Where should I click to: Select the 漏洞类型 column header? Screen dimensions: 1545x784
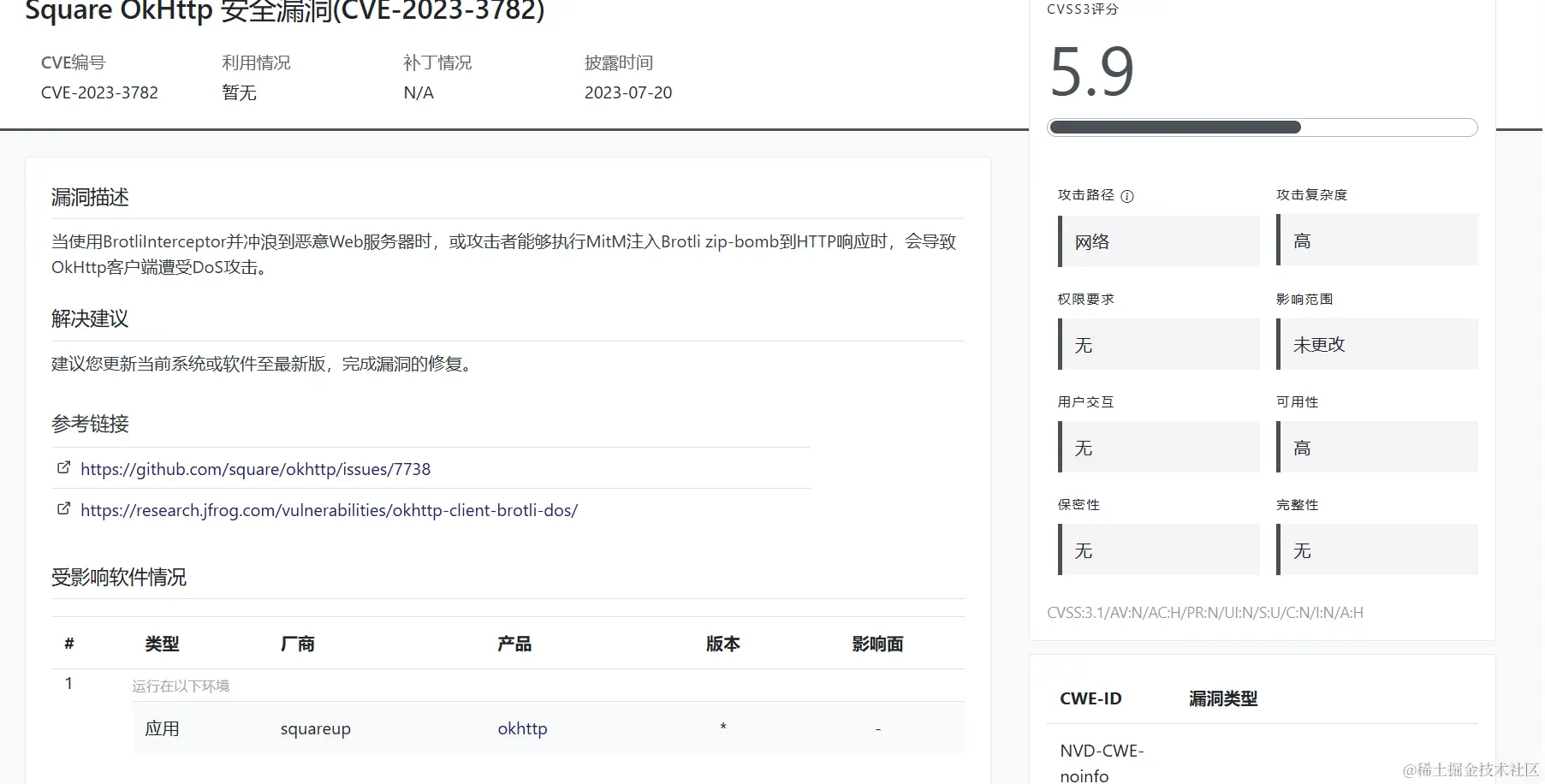[x=1221, y=698]
